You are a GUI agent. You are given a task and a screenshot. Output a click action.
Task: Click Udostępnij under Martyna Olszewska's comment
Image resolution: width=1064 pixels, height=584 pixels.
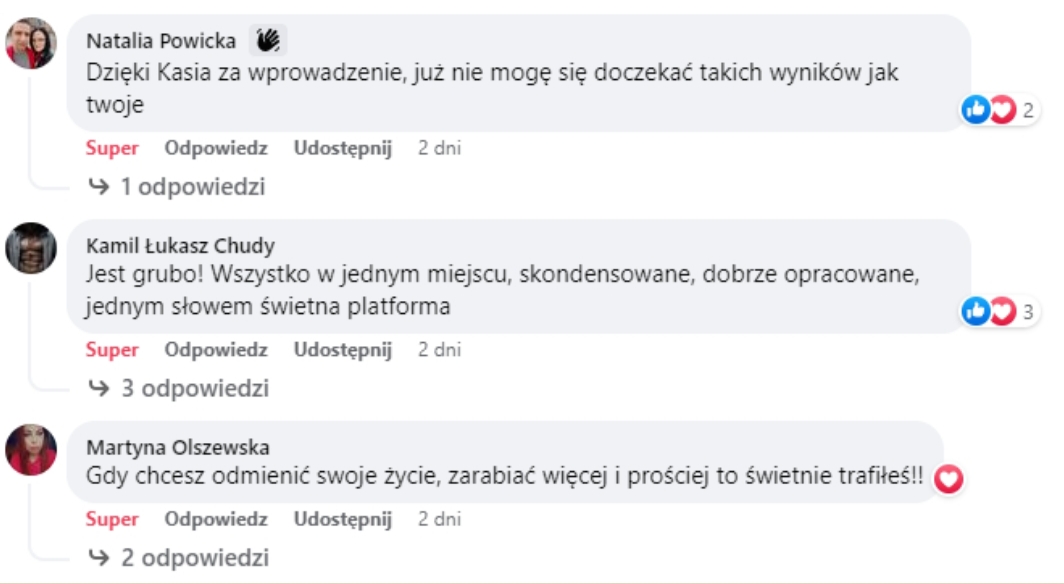pos(343,519)
